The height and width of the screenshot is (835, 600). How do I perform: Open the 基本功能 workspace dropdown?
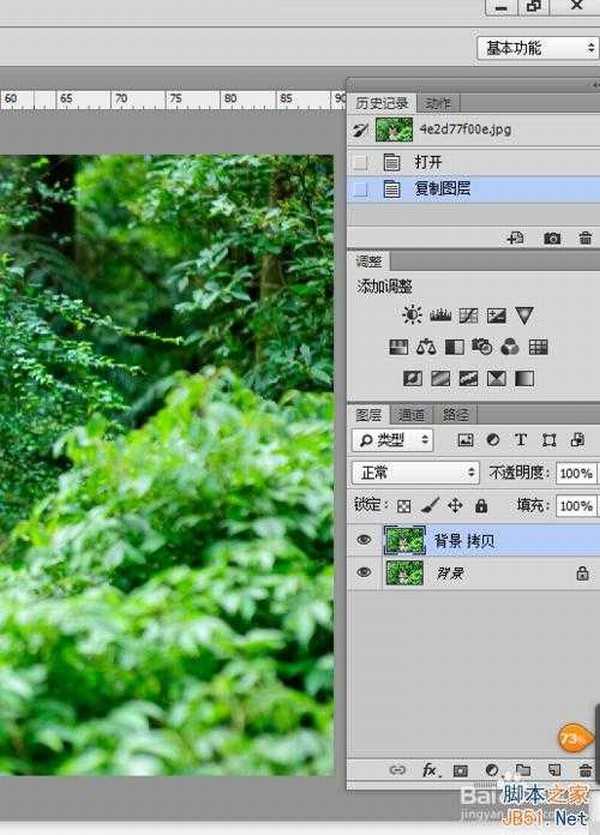539,47
